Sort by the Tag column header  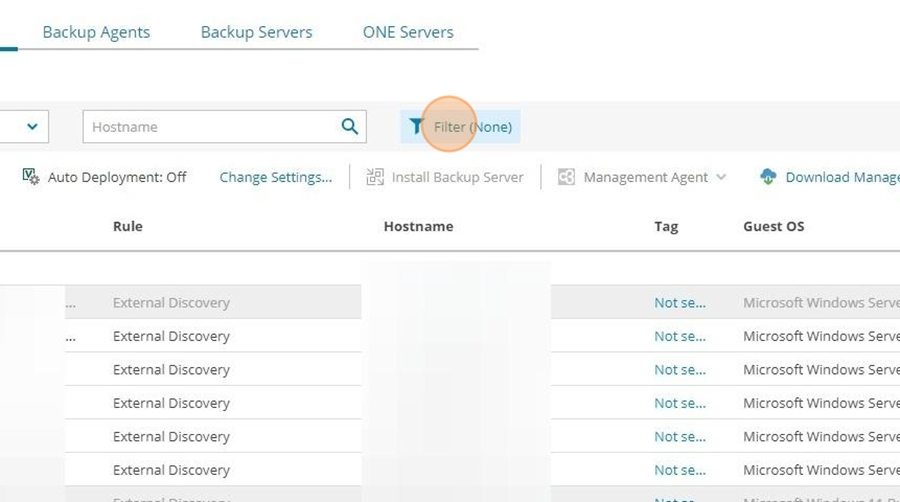[x=666, y=227]
